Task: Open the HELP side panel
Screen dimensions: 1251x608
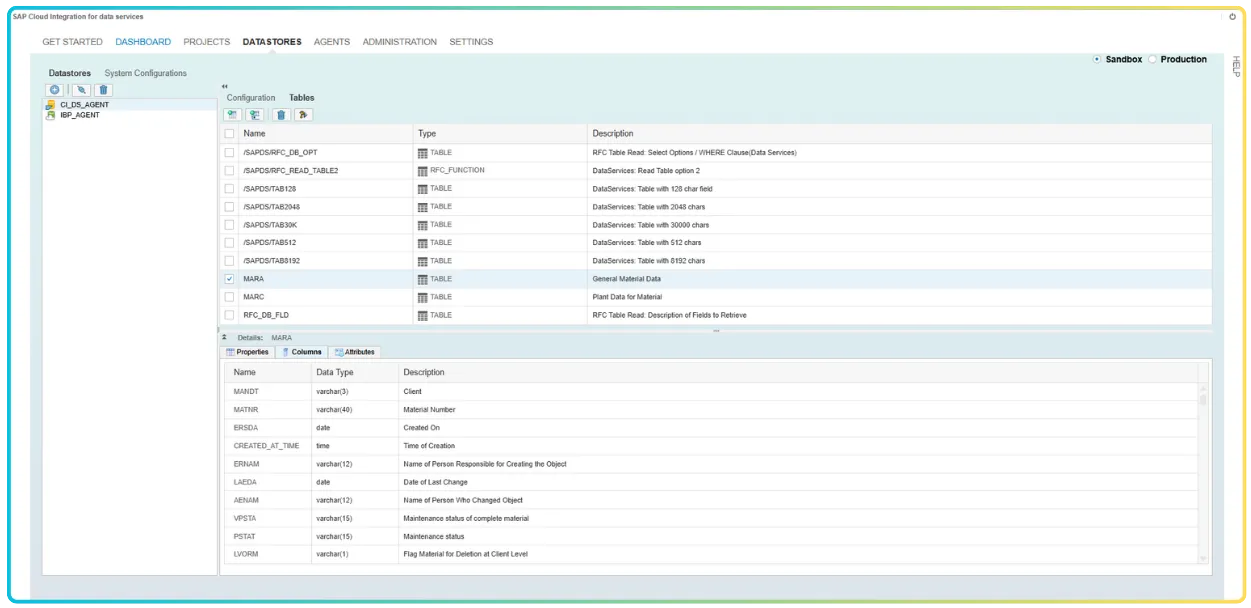Action: click(x=1237, y=65)
